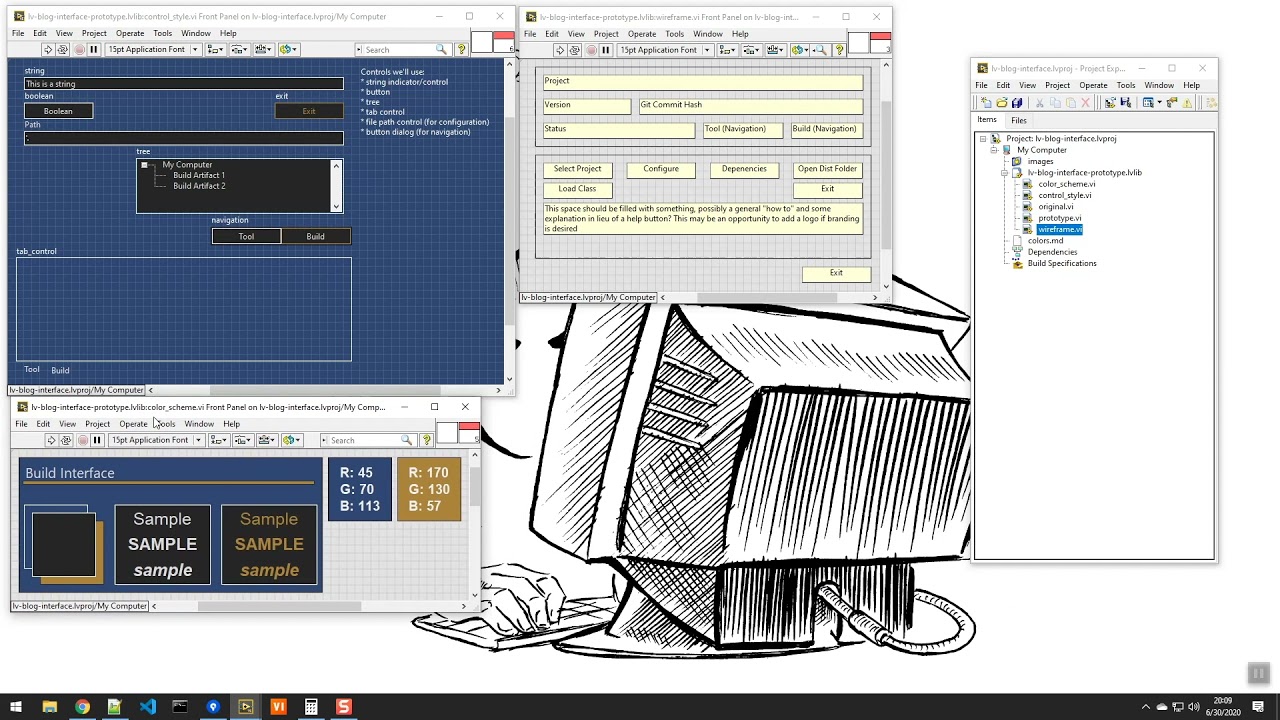Select Tool in navigation control
This screenshot has width=1280, height=720.
click(x=246, y=237)
